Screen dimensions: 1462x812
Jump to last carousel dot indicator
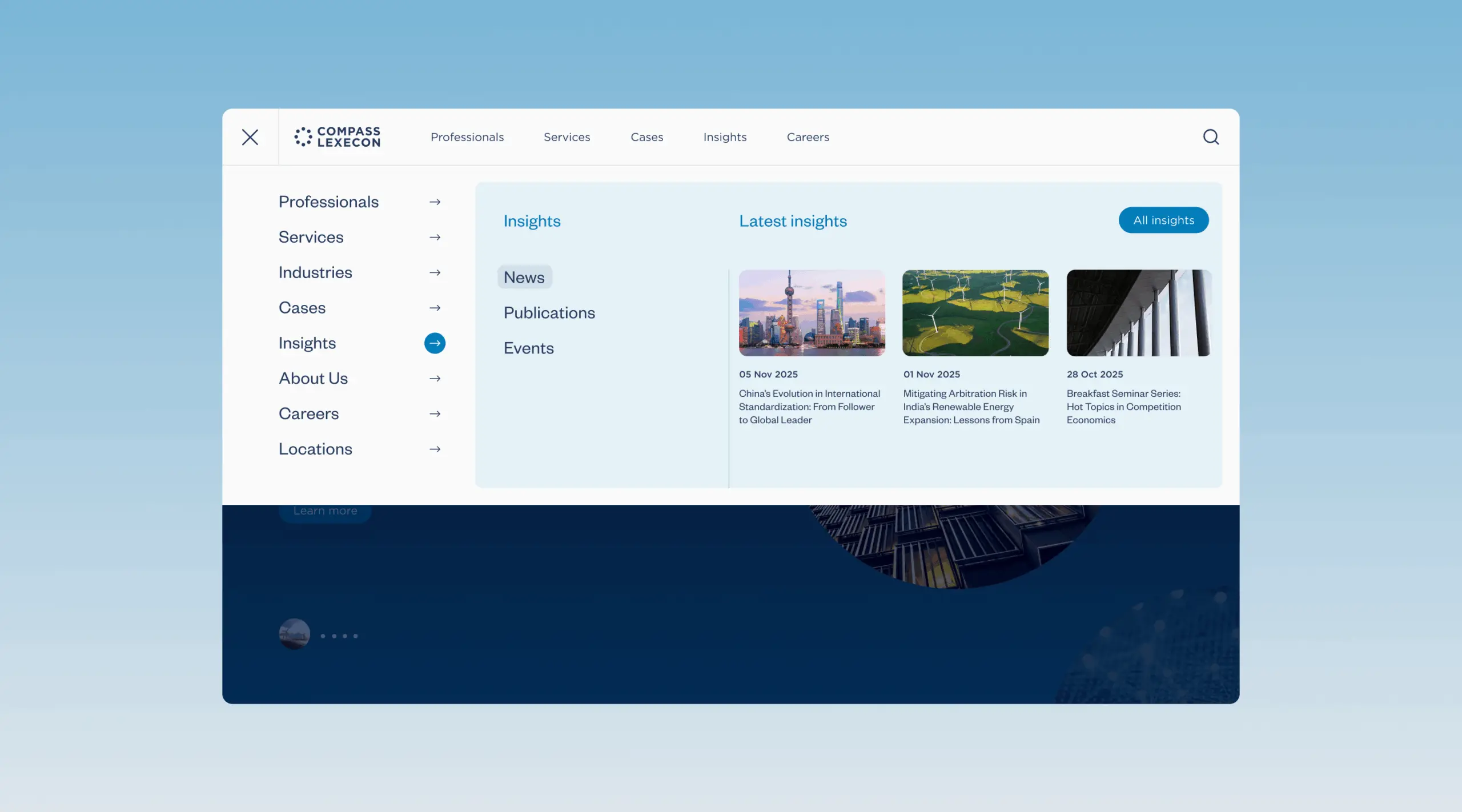[x=355, y=636]
